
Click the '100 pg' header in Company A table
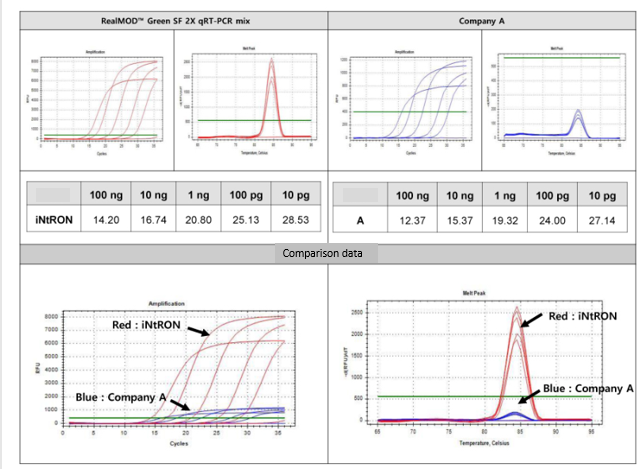(552, 196)
